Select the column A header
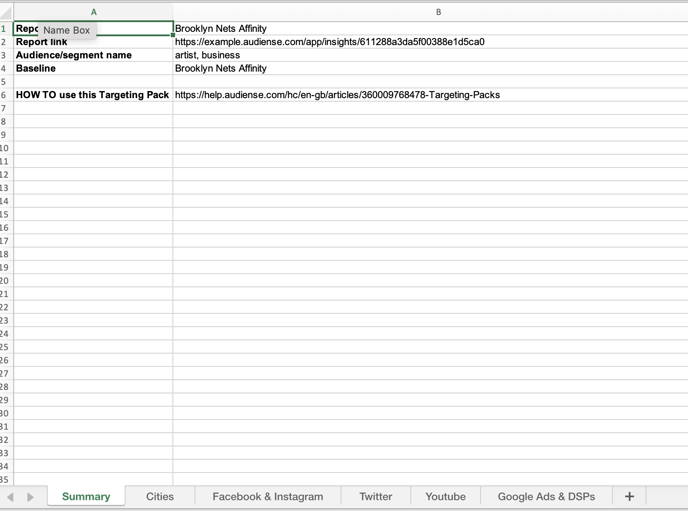Image resolution: width=688 pixels, height=511 pixels. (93, 12)
